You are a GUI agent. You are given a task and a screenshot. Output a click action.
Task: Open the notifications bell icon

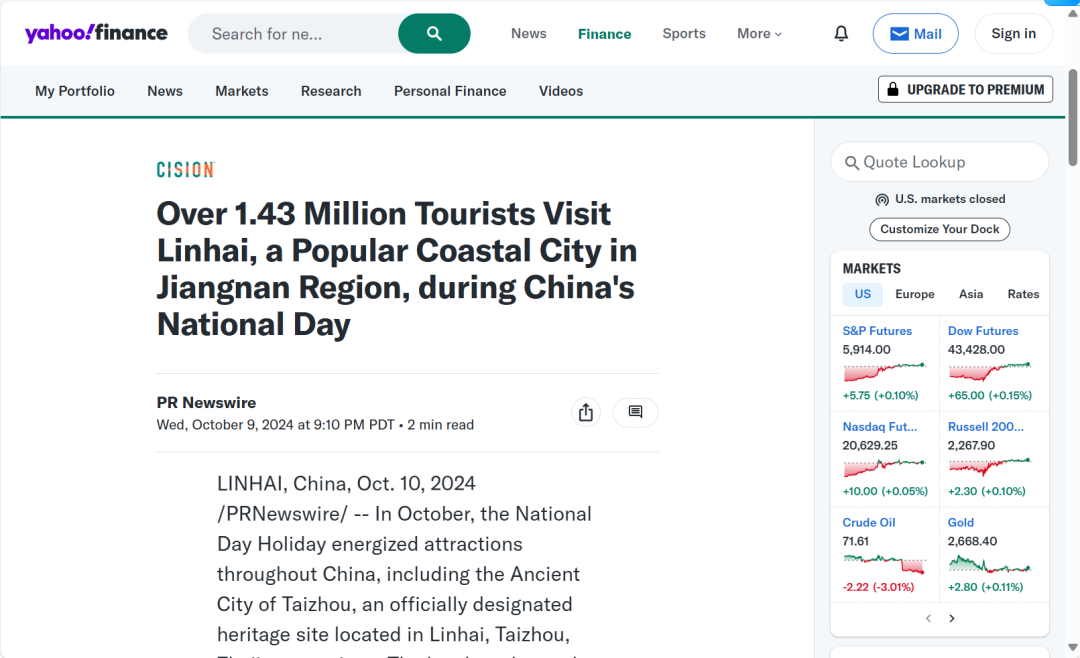[x=841, y=34]
